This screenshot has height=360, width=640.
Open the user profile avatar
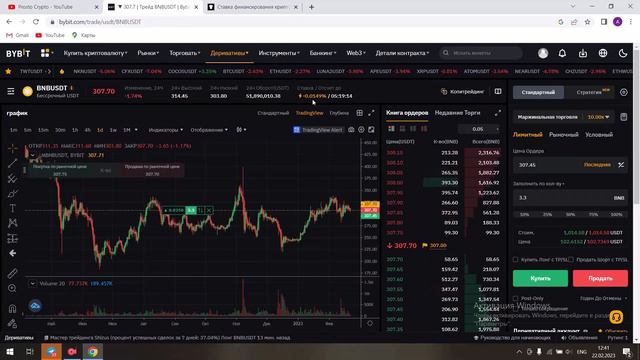[x=543, y=53]
